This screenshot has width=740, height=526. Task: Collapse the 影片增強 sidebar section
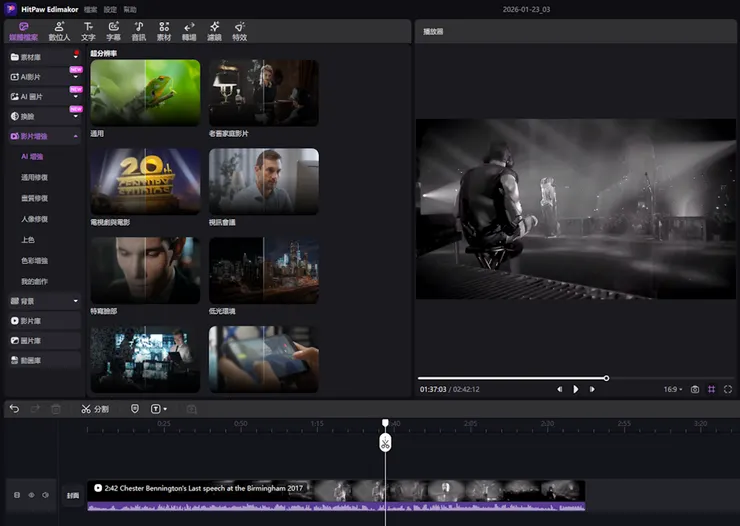pos(75,135)
